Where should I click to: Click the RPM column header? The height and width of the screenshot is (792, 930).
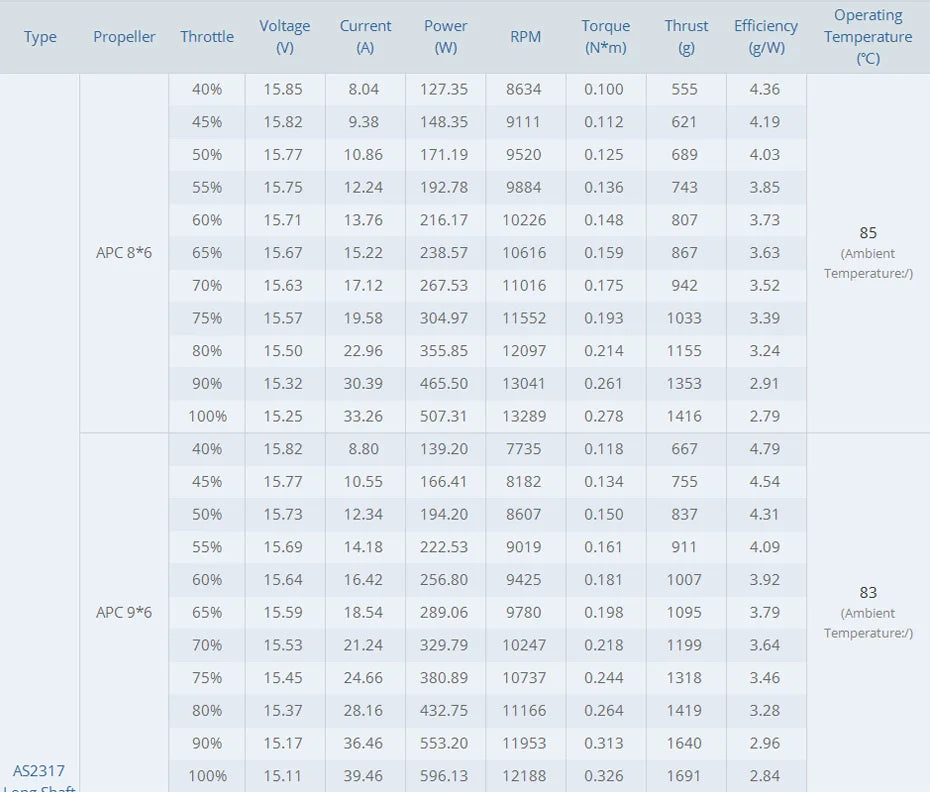coord(525,37)
